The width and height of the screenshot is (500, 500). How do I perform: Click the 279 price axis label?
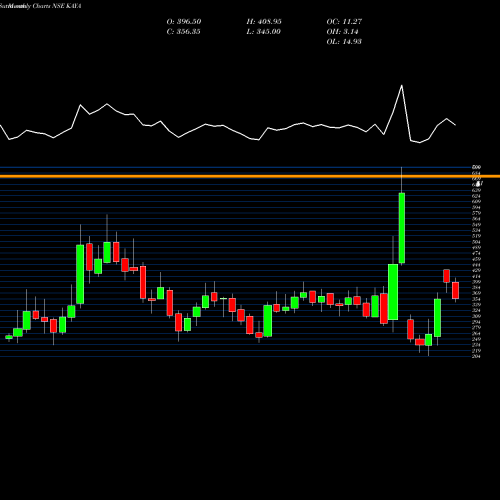(x=477, y=328)
